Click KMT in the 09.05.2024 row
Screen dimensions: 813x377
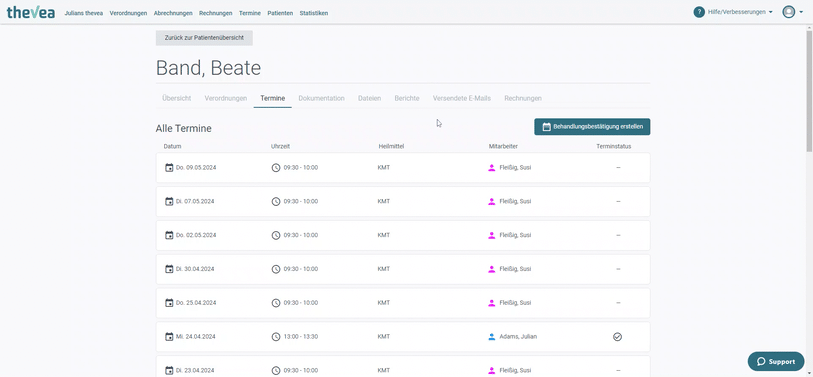coord(384,167)
